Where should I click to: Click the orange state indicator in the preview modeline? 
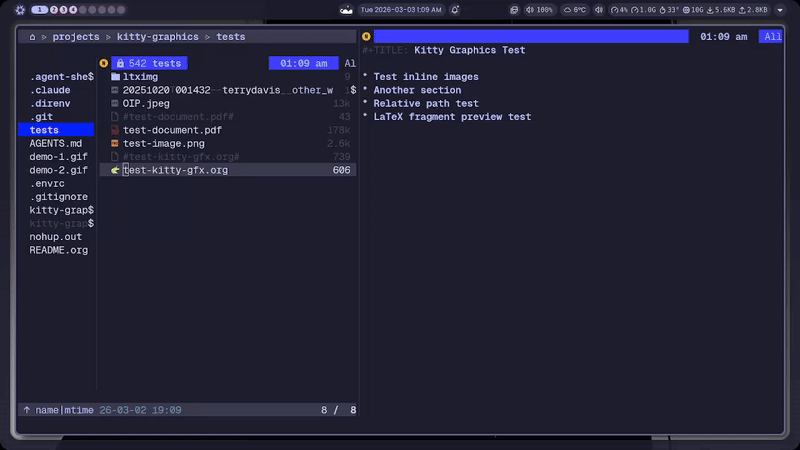(366, 36)
